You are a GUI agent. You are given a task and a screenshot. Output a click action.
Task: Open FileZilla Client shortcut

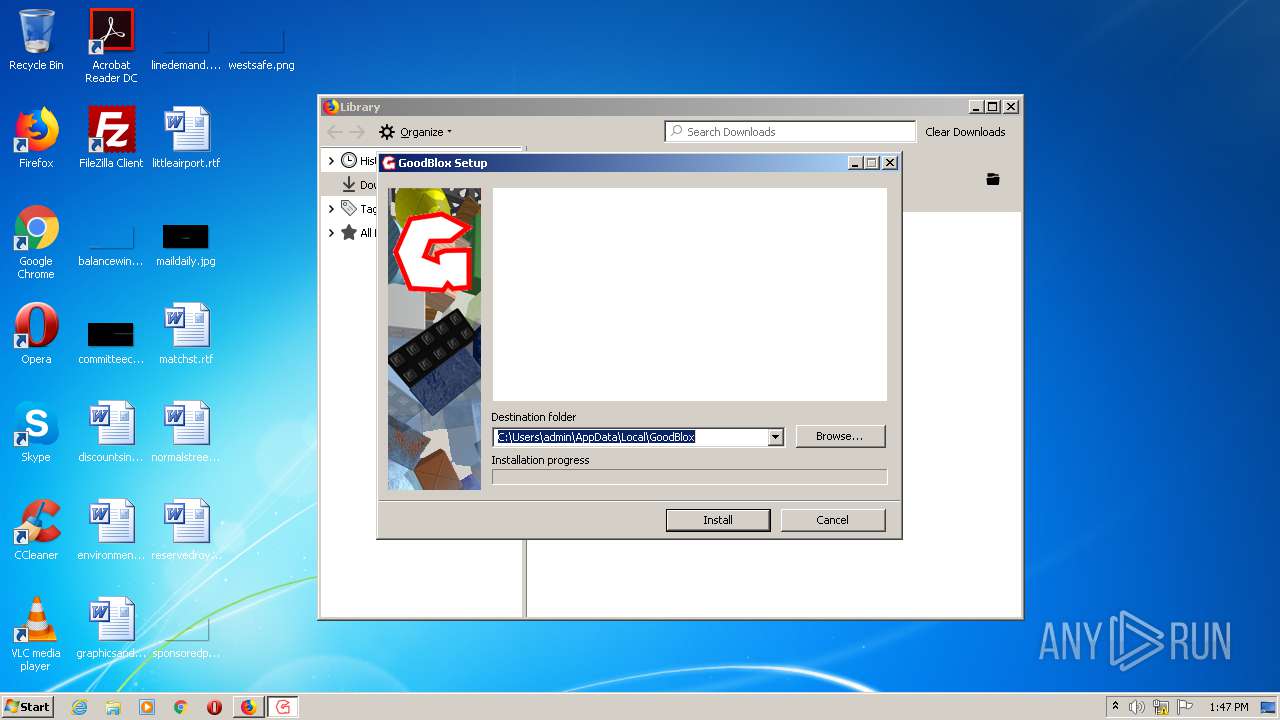tap(111, 138)
